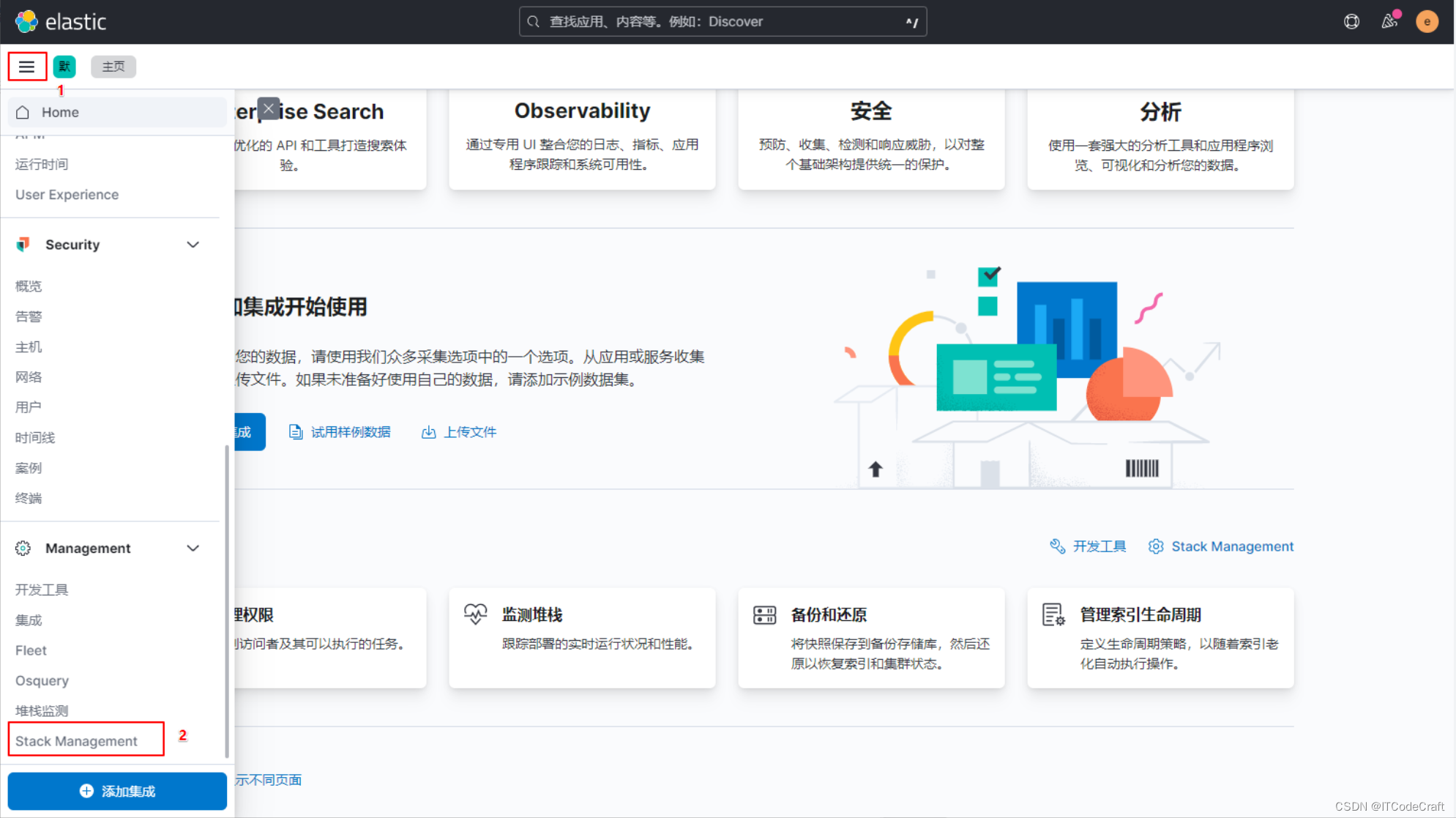
Task: Open the Enterprise Search card
Action: [x=329, y=139]
